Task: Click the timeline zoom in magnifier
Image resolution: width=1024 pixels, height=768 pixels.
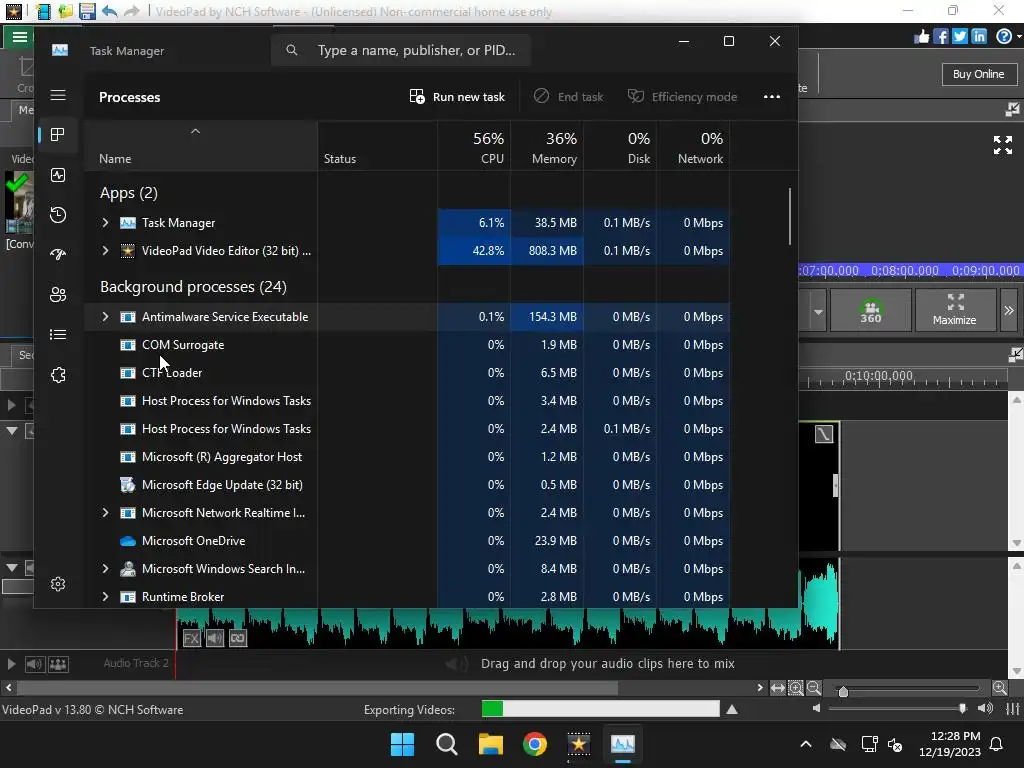Action: click(1000, 688)
